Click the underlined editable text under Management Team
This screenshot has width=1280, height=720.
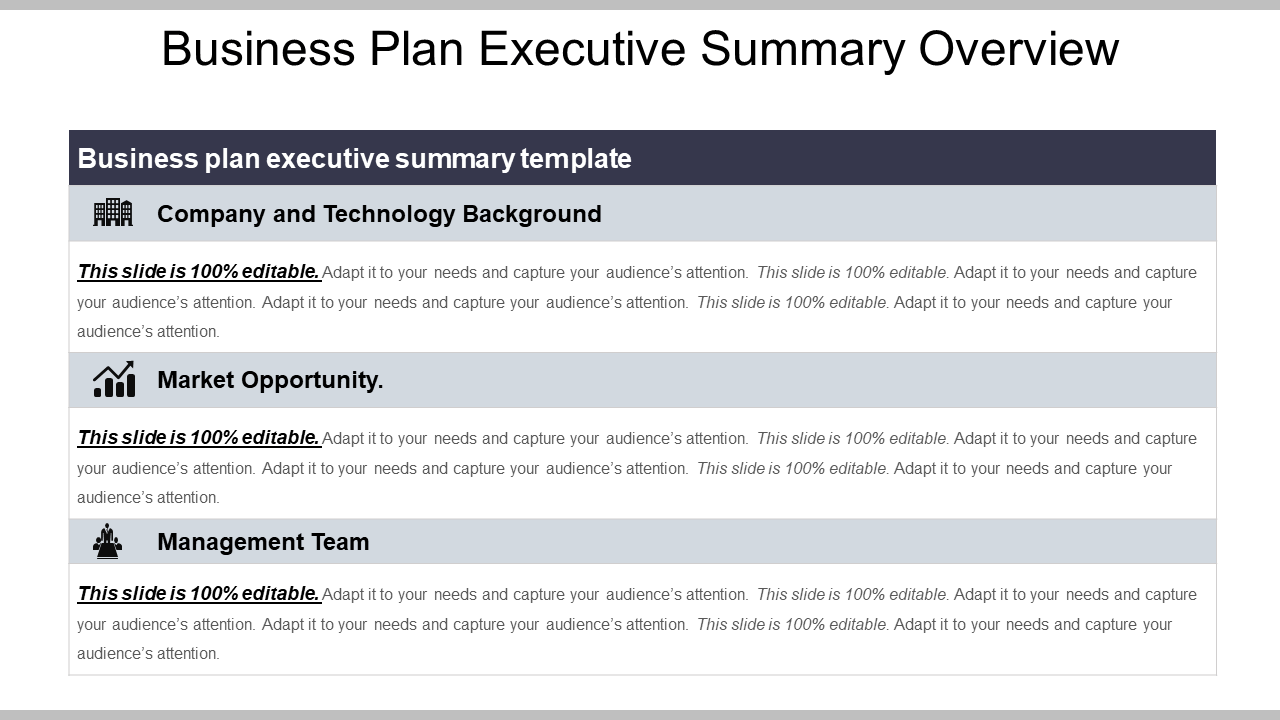199,594
